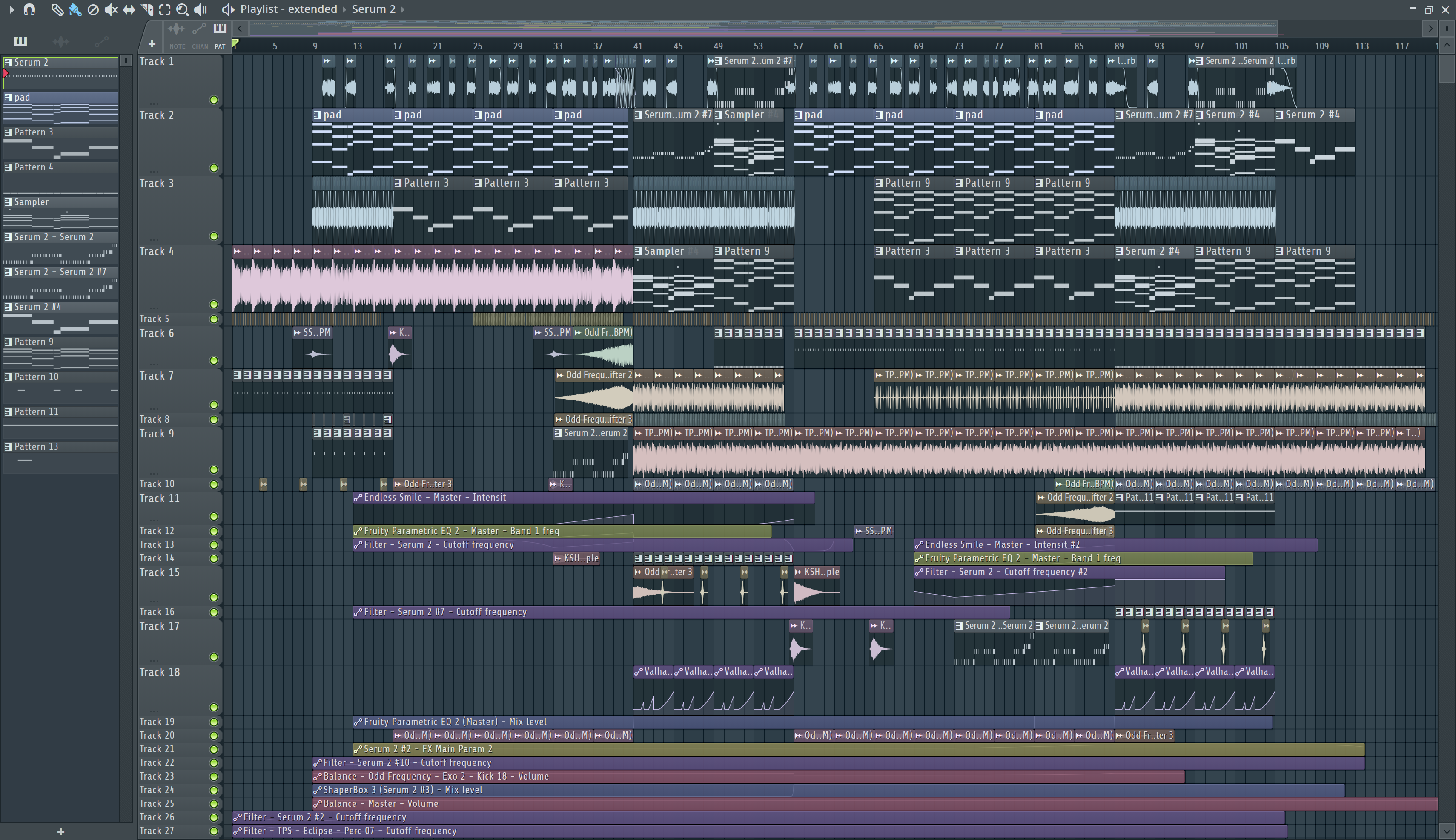The width and height of the screenshot is (1456, 840).
Task: Toggle Track 16 mute switch
Action: [214, 612]
